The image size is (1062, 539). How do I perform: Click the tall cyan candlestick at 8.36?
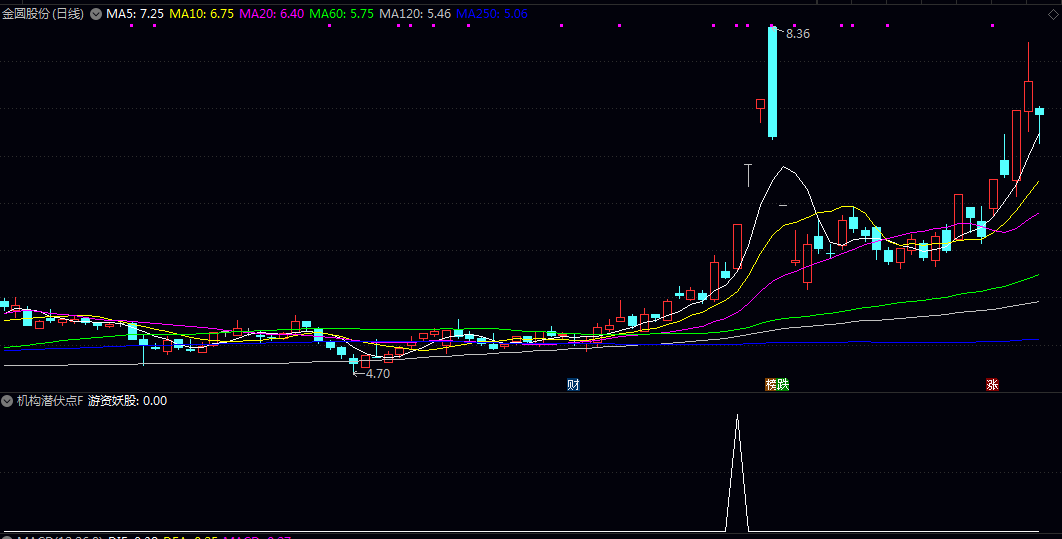coord(772,83)
